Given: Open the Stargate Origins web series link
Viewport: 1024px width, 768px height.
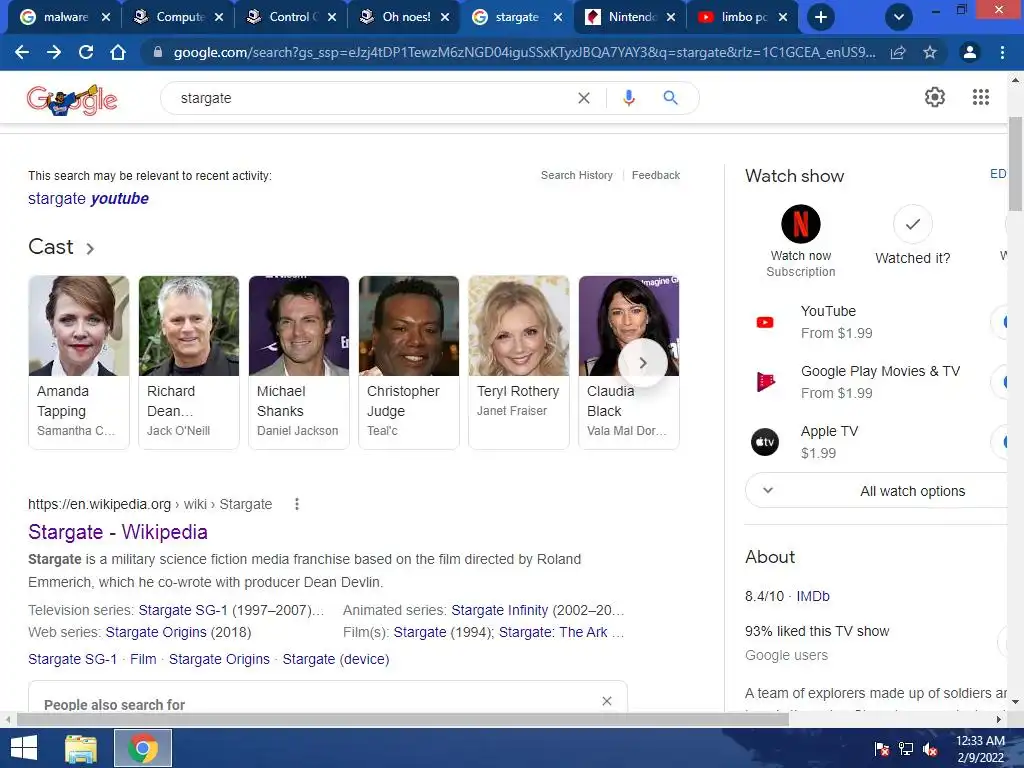Looking at the screenshot, I should click(156, 632).
